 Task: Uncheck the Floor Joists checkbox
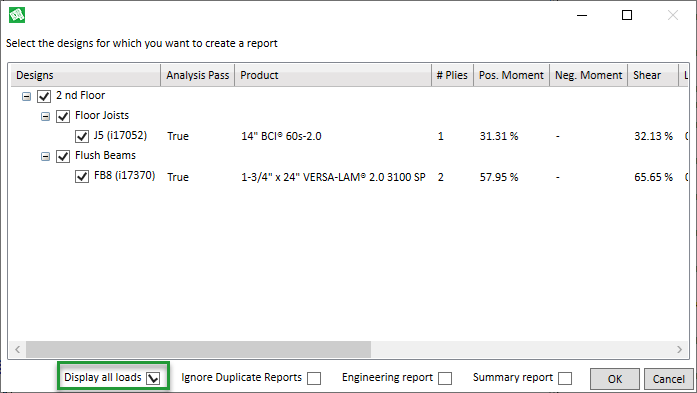pyautogui.click(x=63, y=116)
